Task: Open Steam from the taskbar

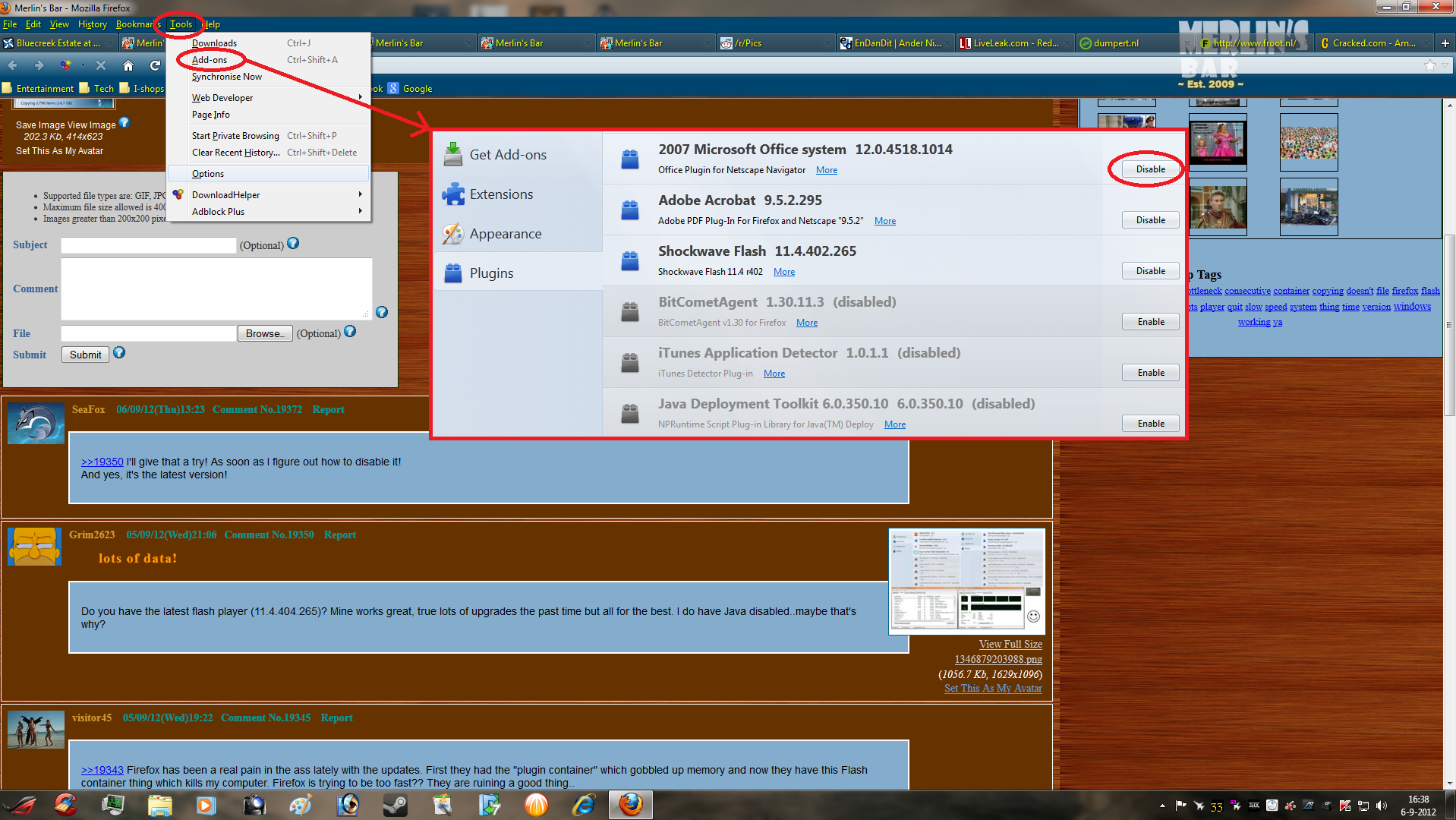Action: (x=395, y=805)
